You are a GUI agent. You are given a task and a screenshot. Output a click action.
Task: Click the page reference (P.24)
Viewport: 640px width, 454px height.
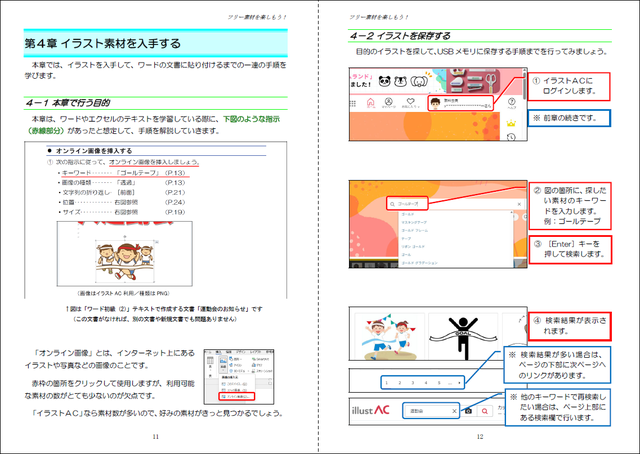pos(175,202)
